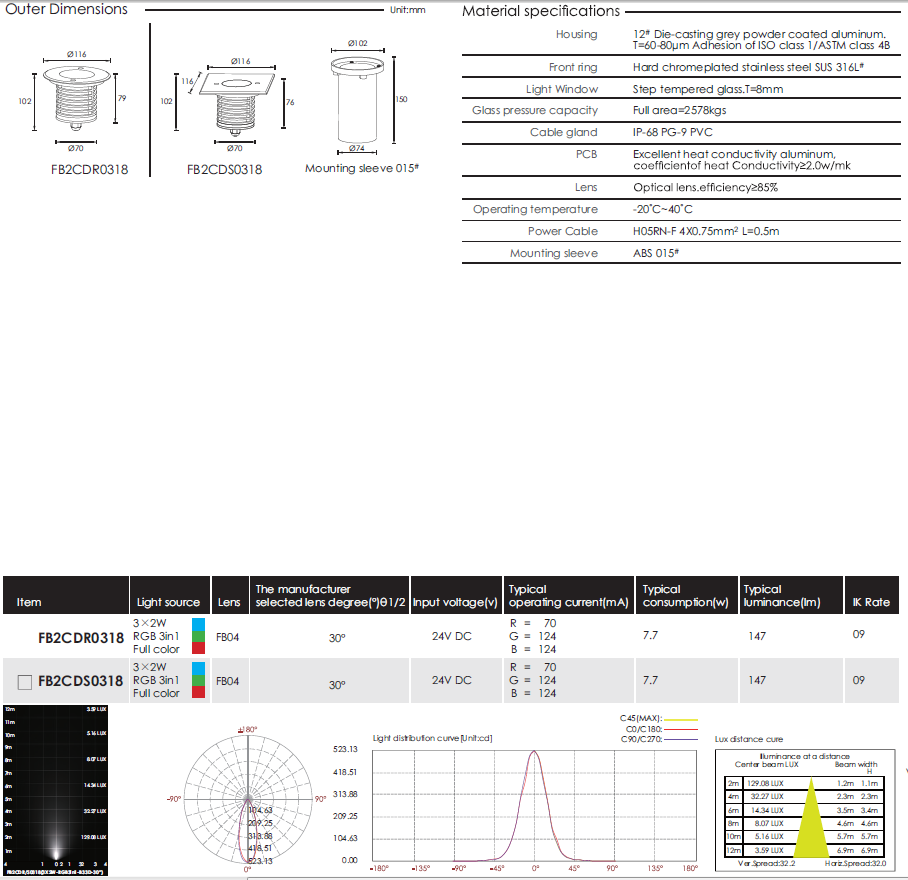Click the Light source column header
Screen dimensions: 908x880
[168, 602]
